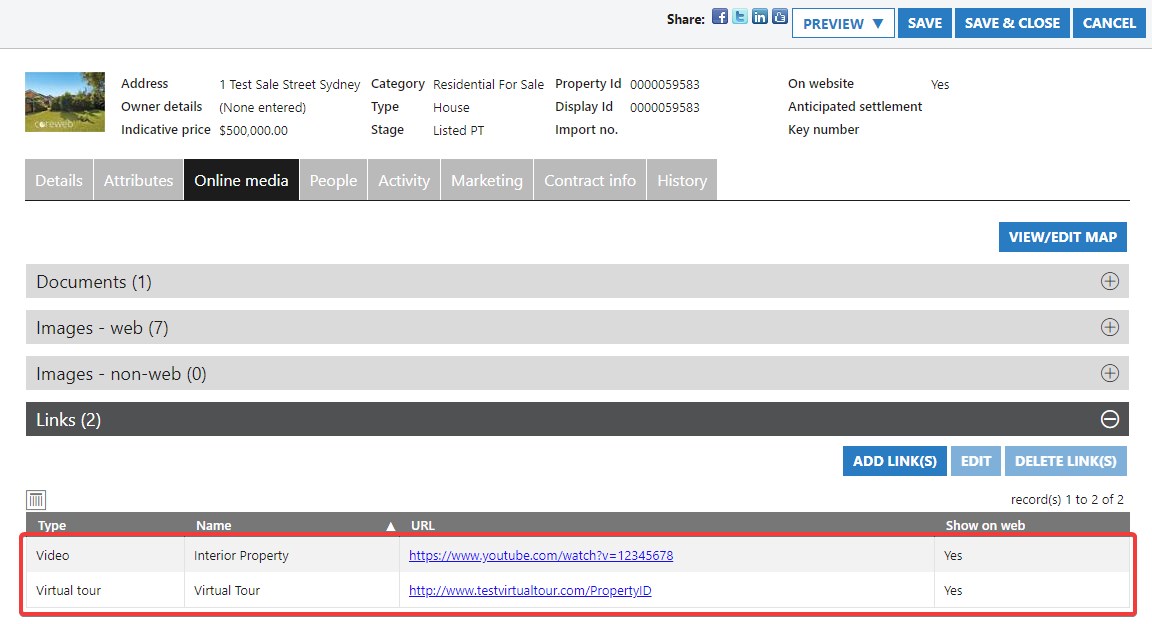Share listing on Facebook

720,17
